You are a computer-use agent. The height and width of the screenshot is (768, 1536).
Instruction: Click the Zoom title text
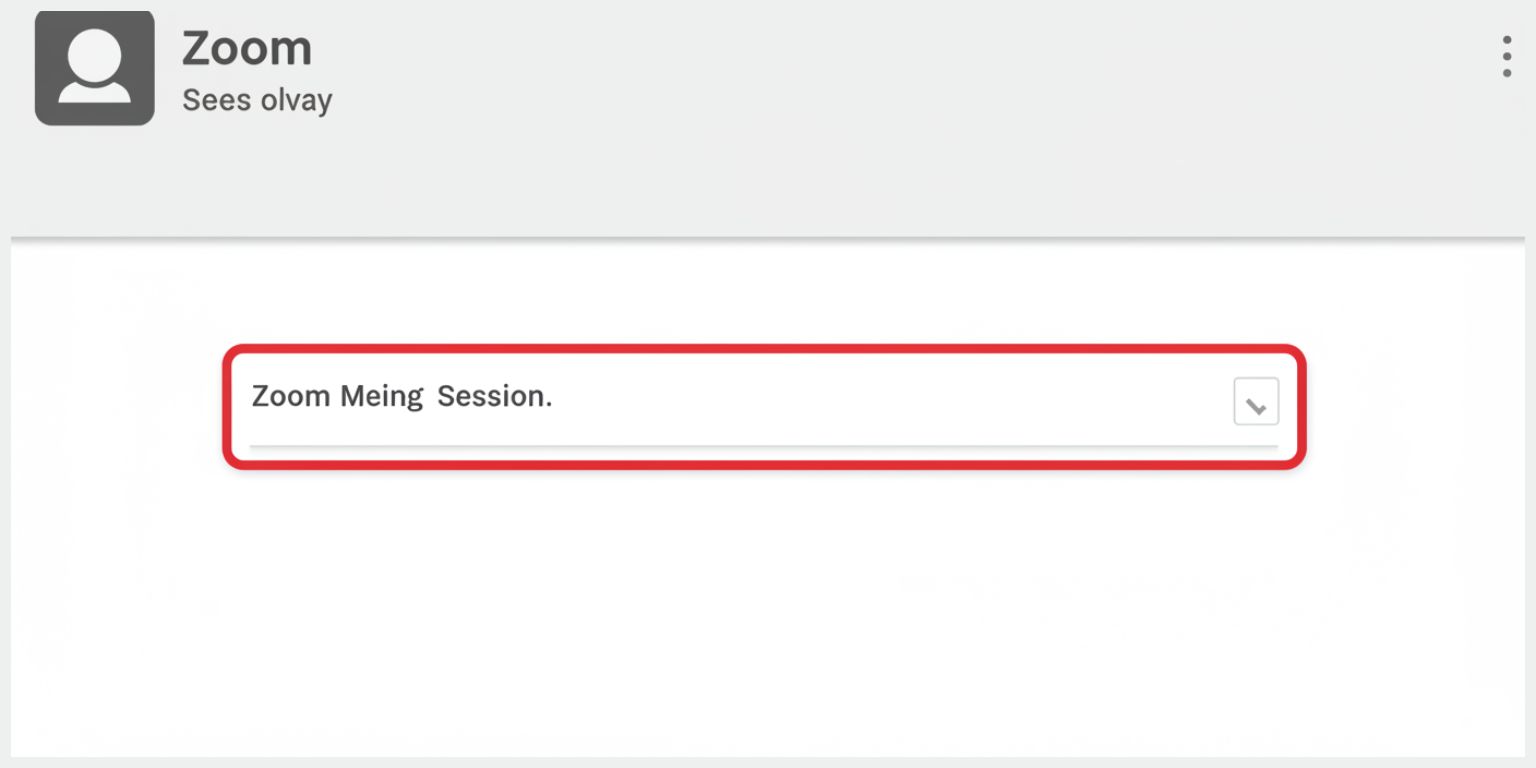click(246, 46)
